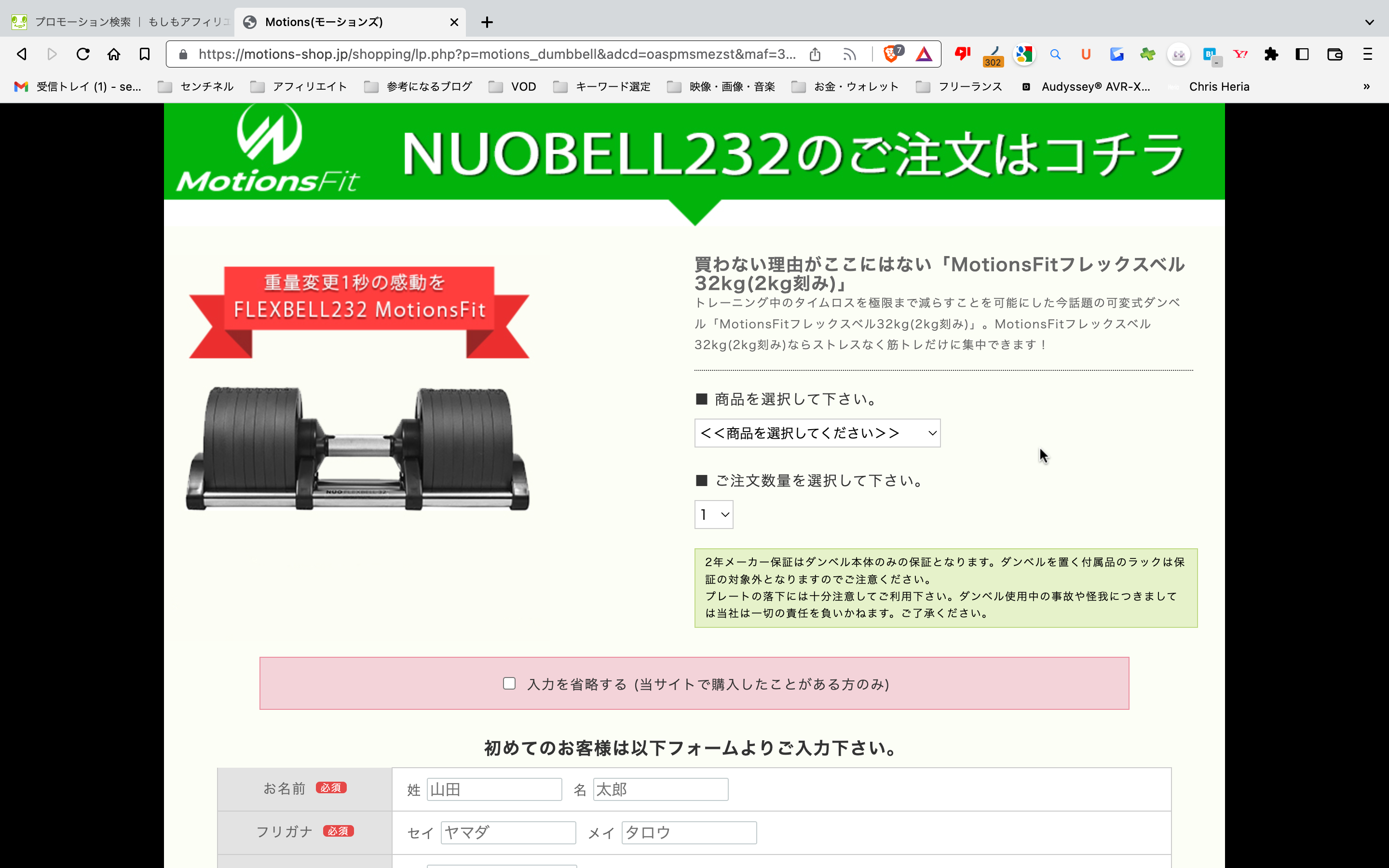Open the お金・ウォレット bookmark folder
The height and width of the screenshot is (868, 1389).
point(845,87)
